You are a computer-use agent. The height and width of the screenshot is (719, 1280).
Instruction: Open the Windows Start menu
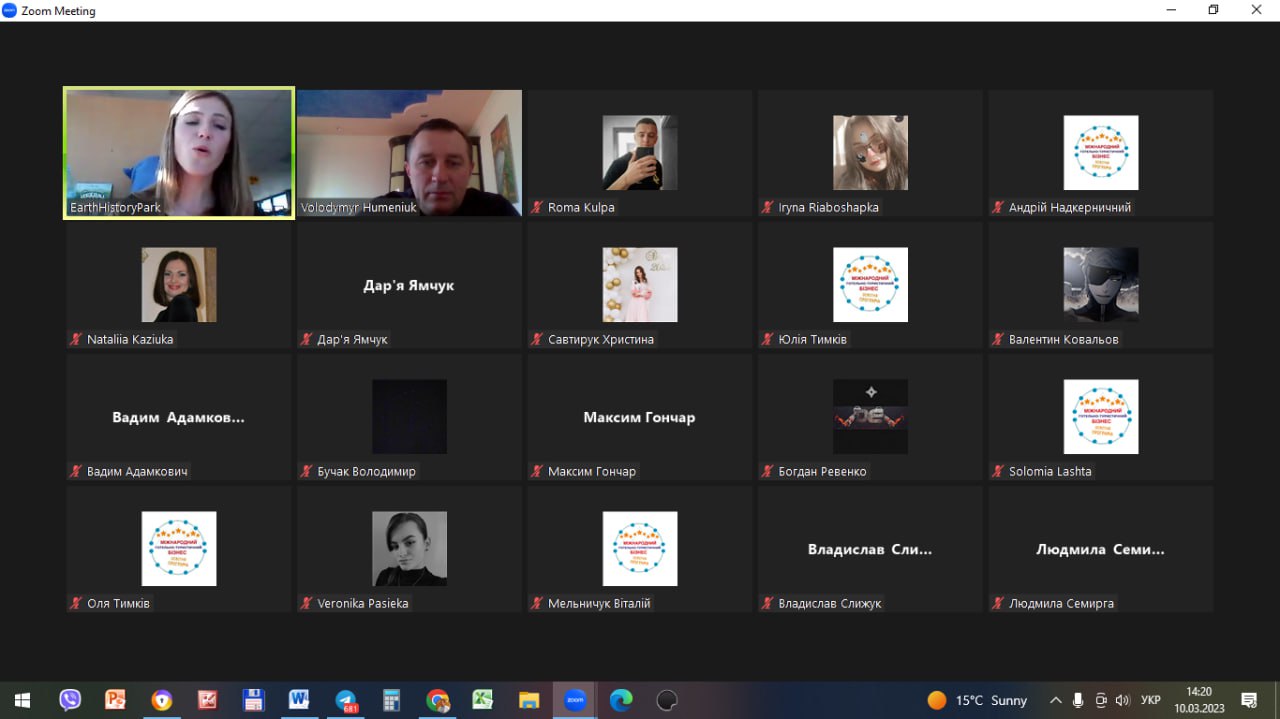point(22,700)
